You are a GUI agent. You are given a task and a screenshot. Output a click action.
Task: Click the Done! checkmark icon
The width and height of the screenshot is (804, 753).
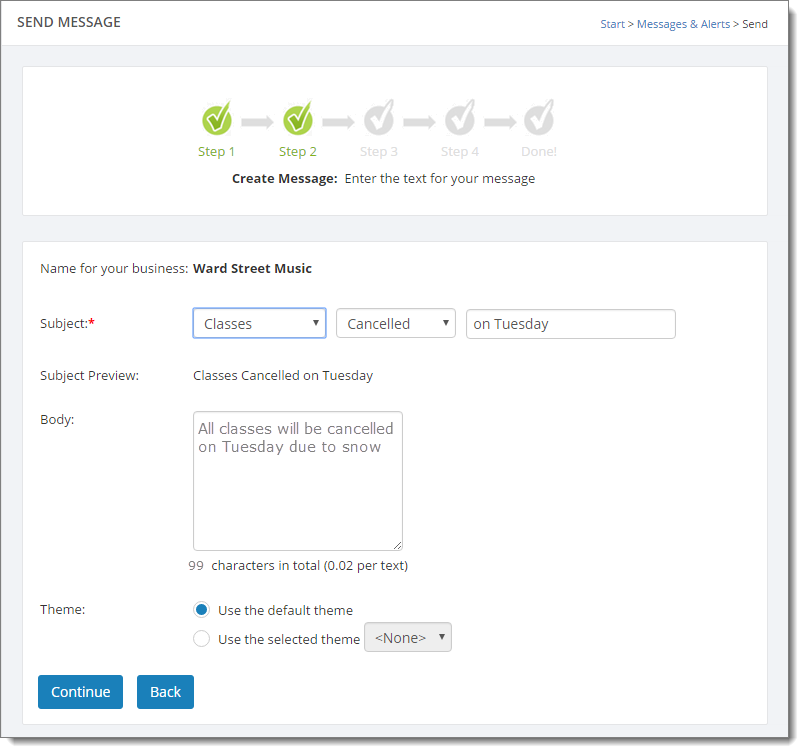click(x=539, y=118)
